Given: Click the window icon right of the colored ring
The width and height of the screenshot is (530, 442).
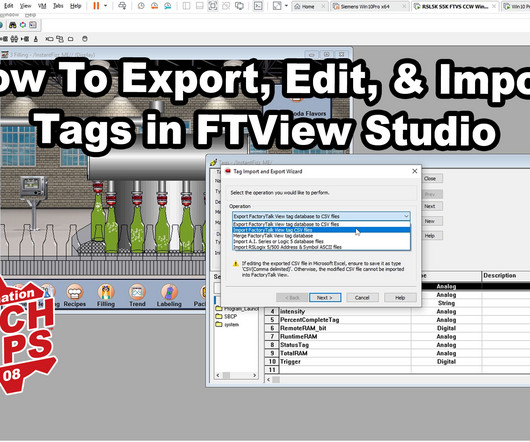Looking at the screenshot, I should coord(33,25).
